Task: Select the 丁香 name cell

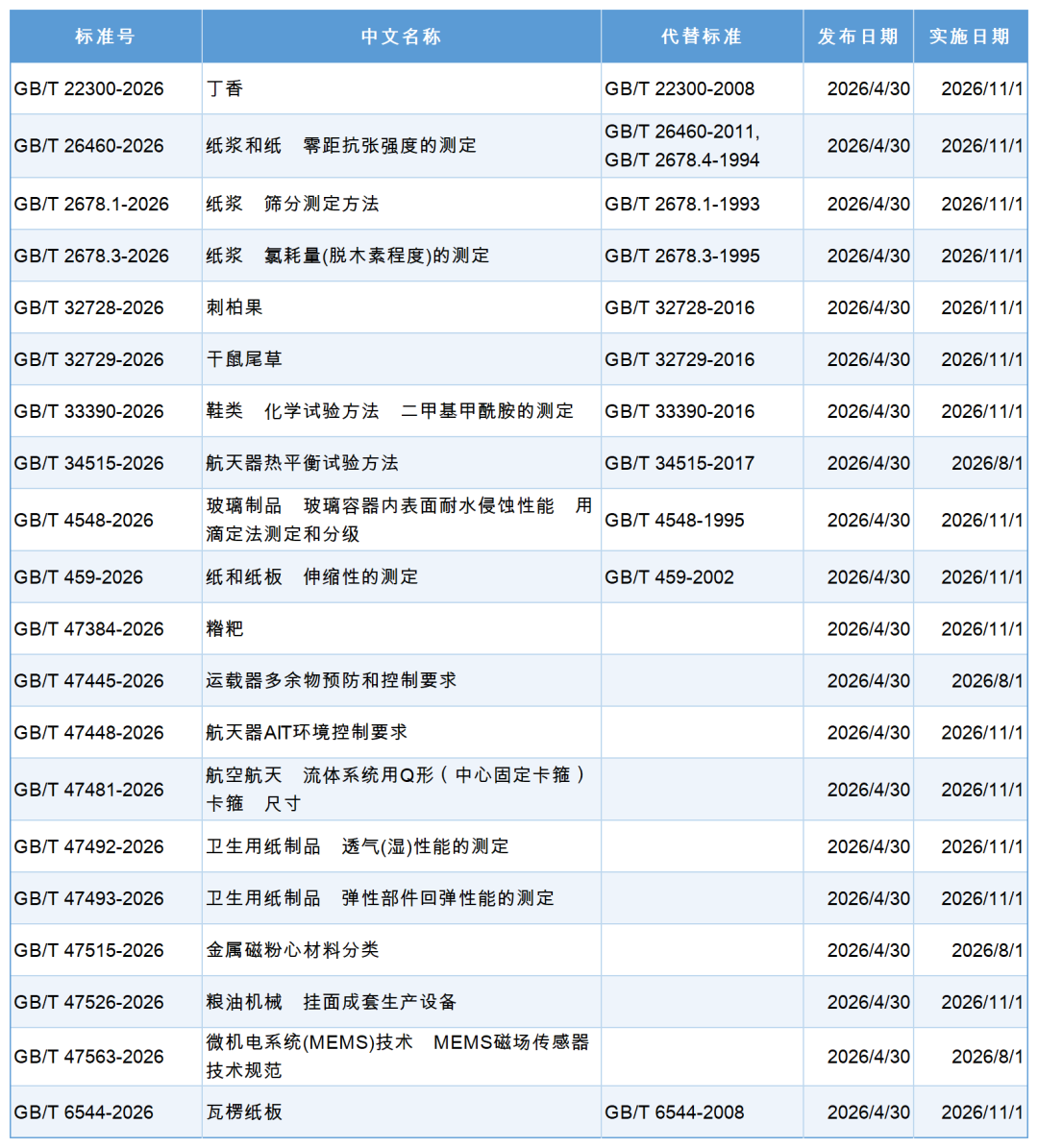Action: pyautogui.click(x=402, y=88)
